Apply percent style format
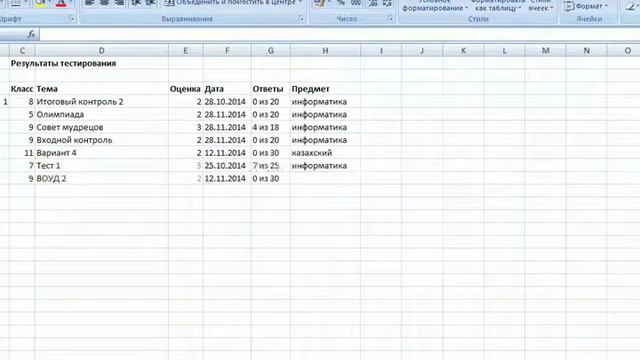This screenshot has width=640, height=360. click(x=341, y=3)
